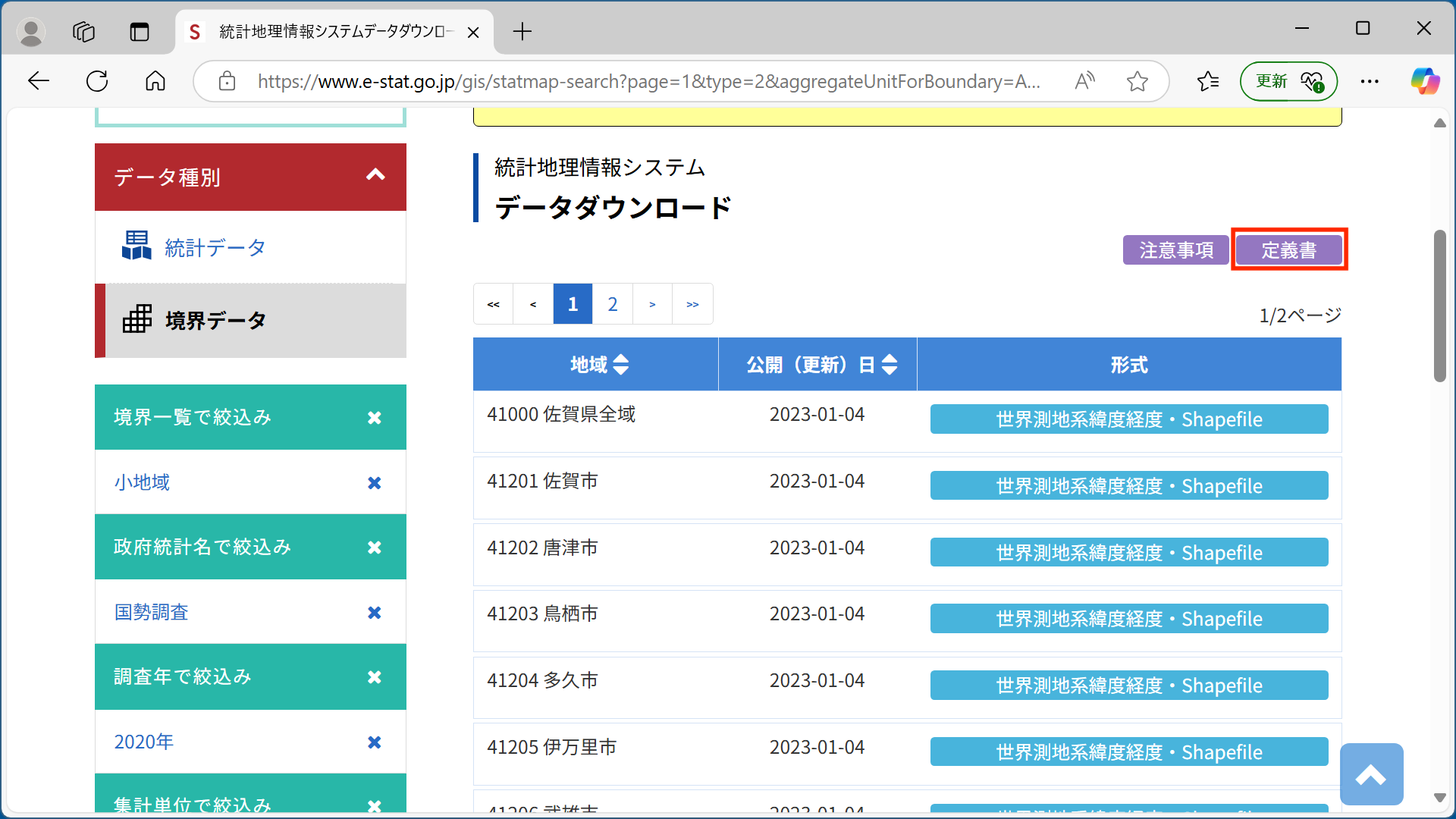Click scrollbar up arrow
1456x819 pixels.
pyautogui.click(x=1439, y=123)
